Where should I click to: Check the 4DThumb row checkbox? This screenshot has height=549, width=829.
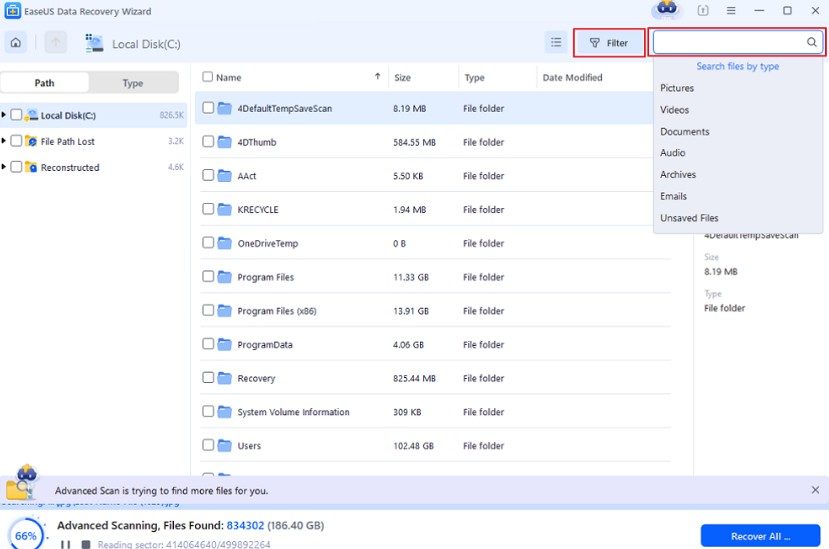208,141
